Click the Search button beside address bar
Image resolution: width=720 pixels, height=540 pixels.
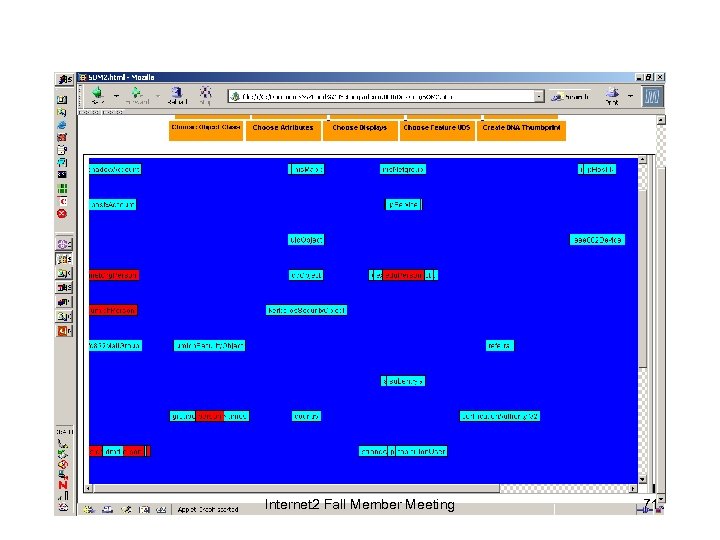[570, 96]
